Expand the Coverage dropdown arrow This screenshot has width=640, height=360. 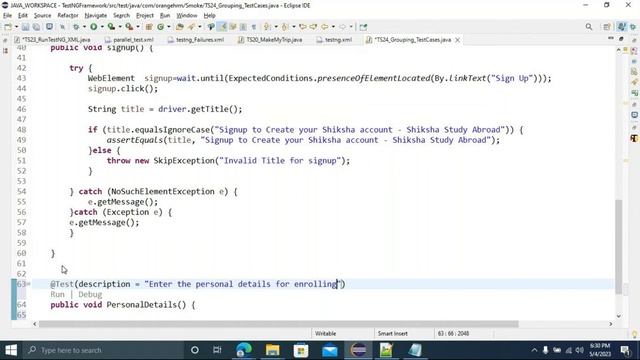120,27
